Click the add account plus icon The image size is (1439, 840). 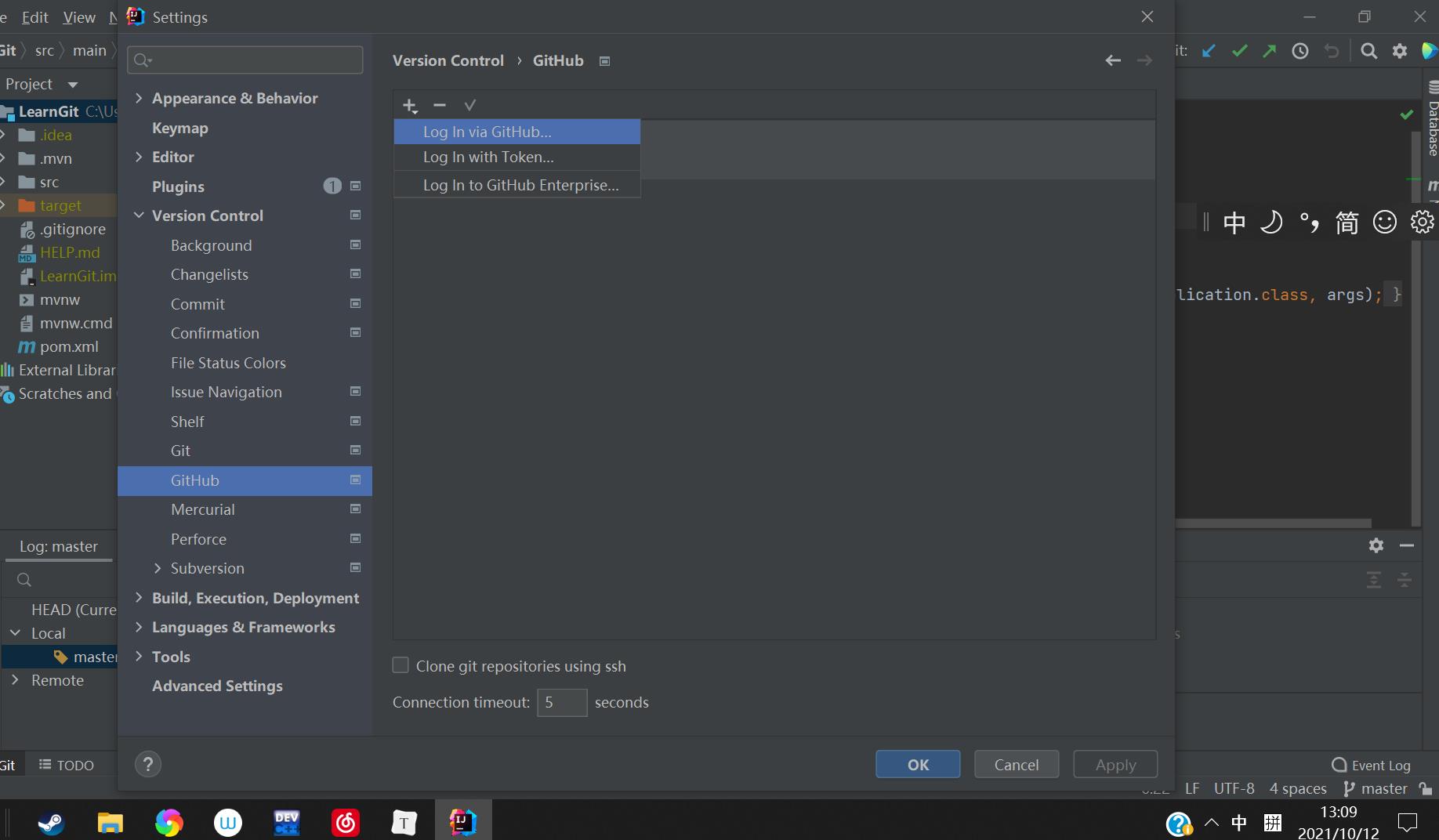click(x=410, y=105)
